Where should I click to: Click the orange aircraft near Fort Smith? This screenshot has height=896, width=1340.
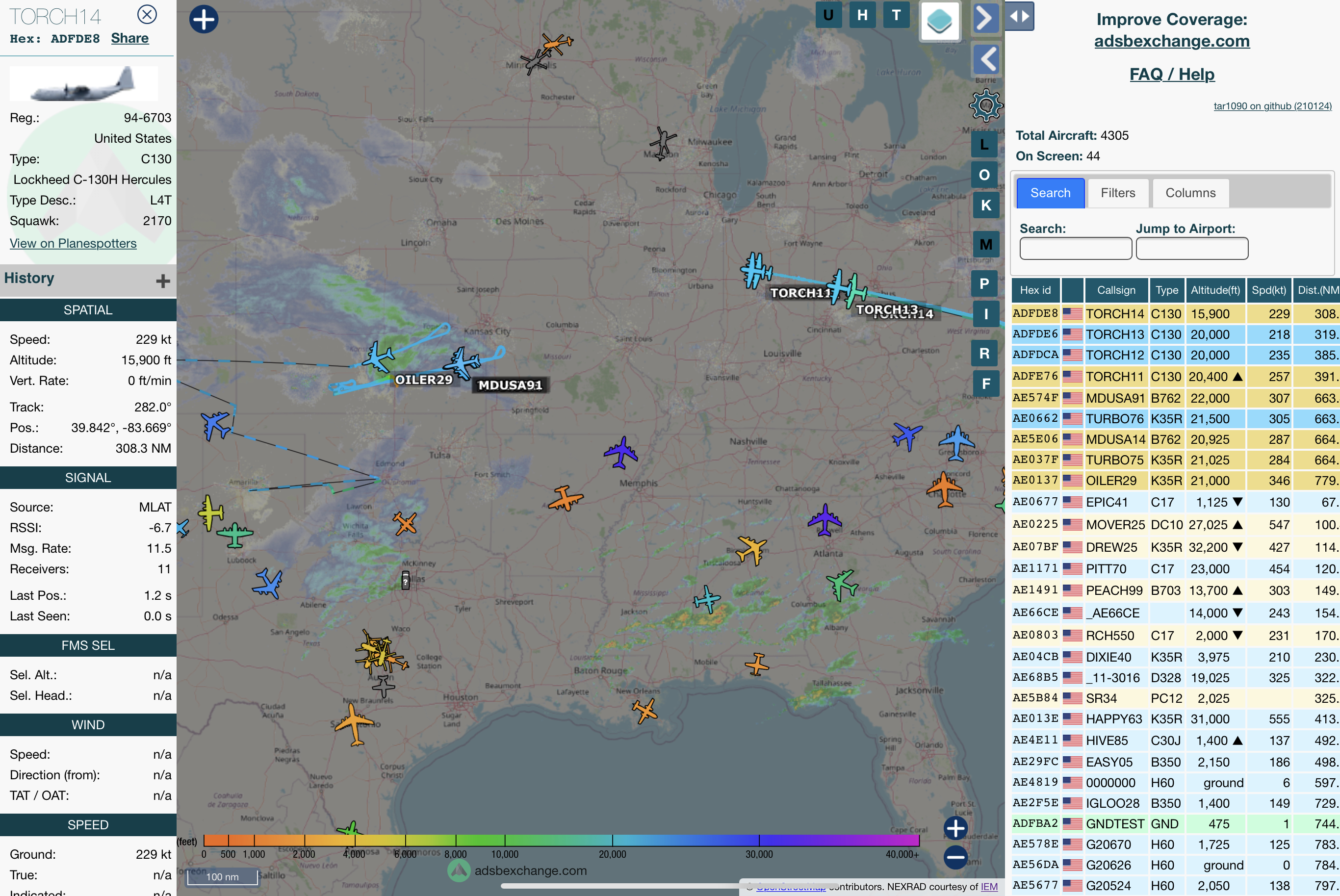point(565,498)
